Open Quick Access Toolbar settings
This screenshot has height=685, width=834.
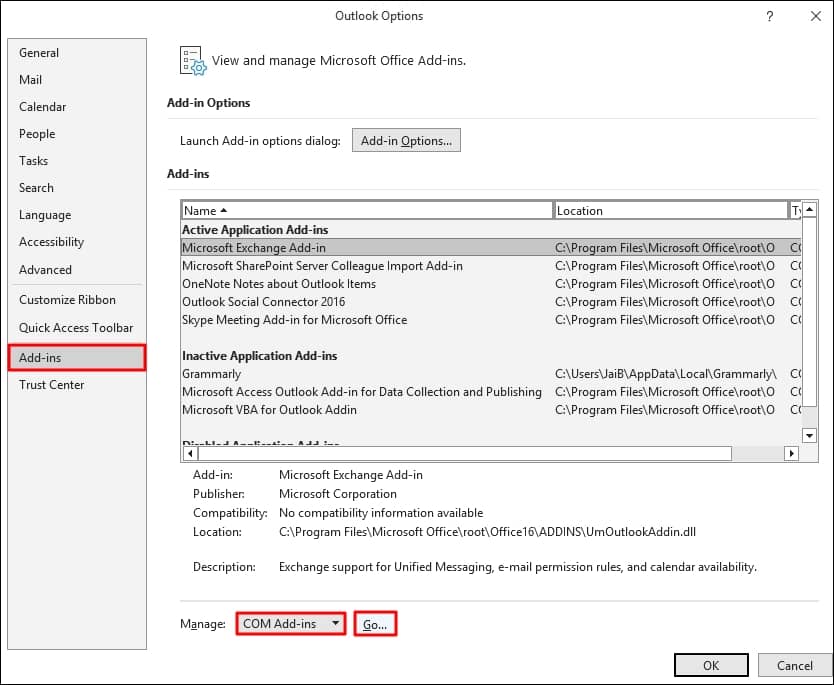point(77,328)
